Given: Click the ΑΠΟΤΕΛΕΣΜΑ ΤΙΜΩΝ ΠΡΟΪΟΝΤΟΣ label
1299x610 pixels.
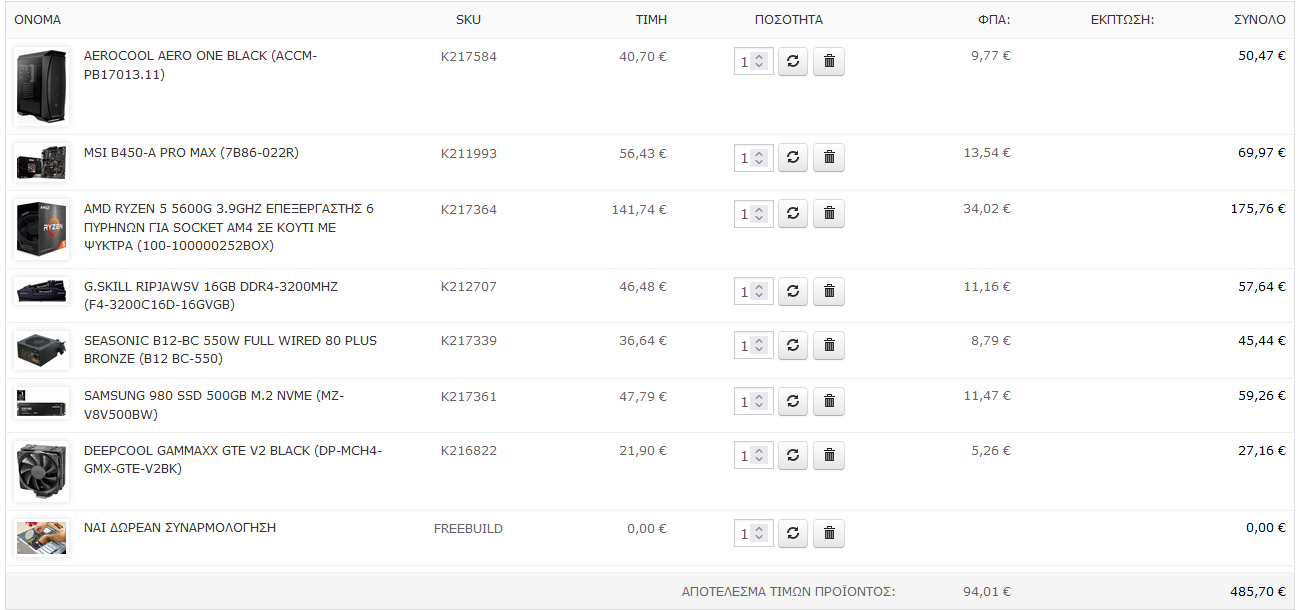Looking at the screenshot, I should (x=788, y=591).
